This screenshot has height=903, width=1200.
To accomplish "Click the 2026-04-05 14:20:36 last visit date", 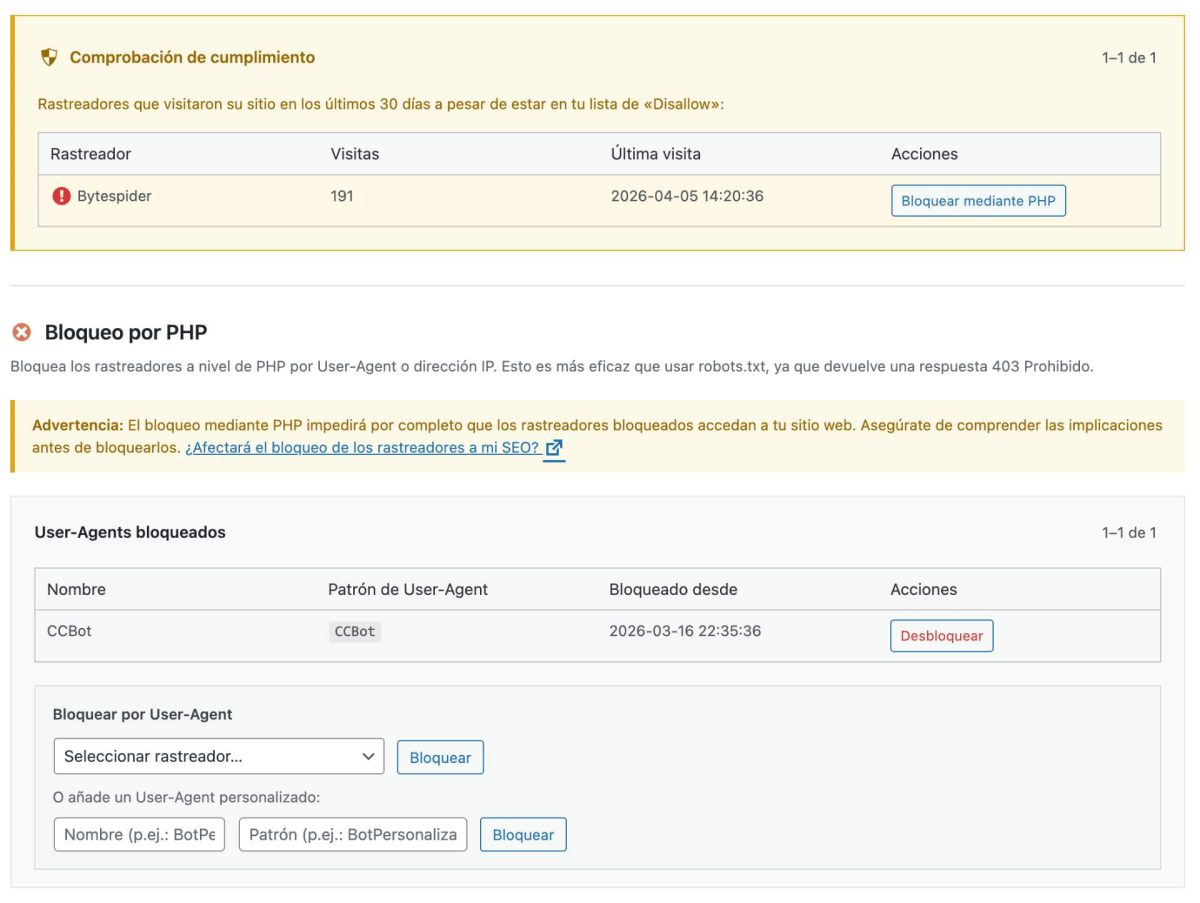I will (x=687, y=196).
